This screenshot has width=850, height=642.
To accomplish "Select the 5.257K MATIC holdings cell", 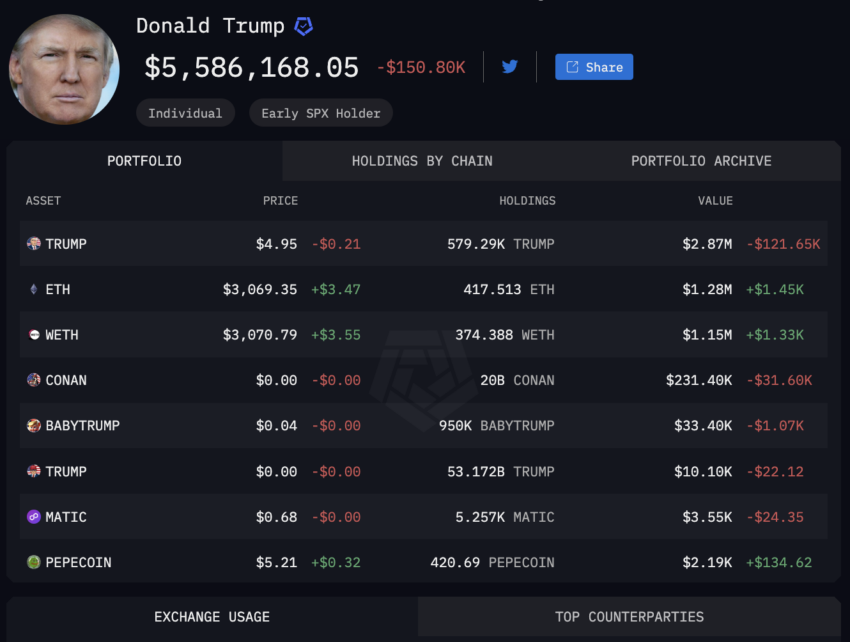I will tap(505, 517).
